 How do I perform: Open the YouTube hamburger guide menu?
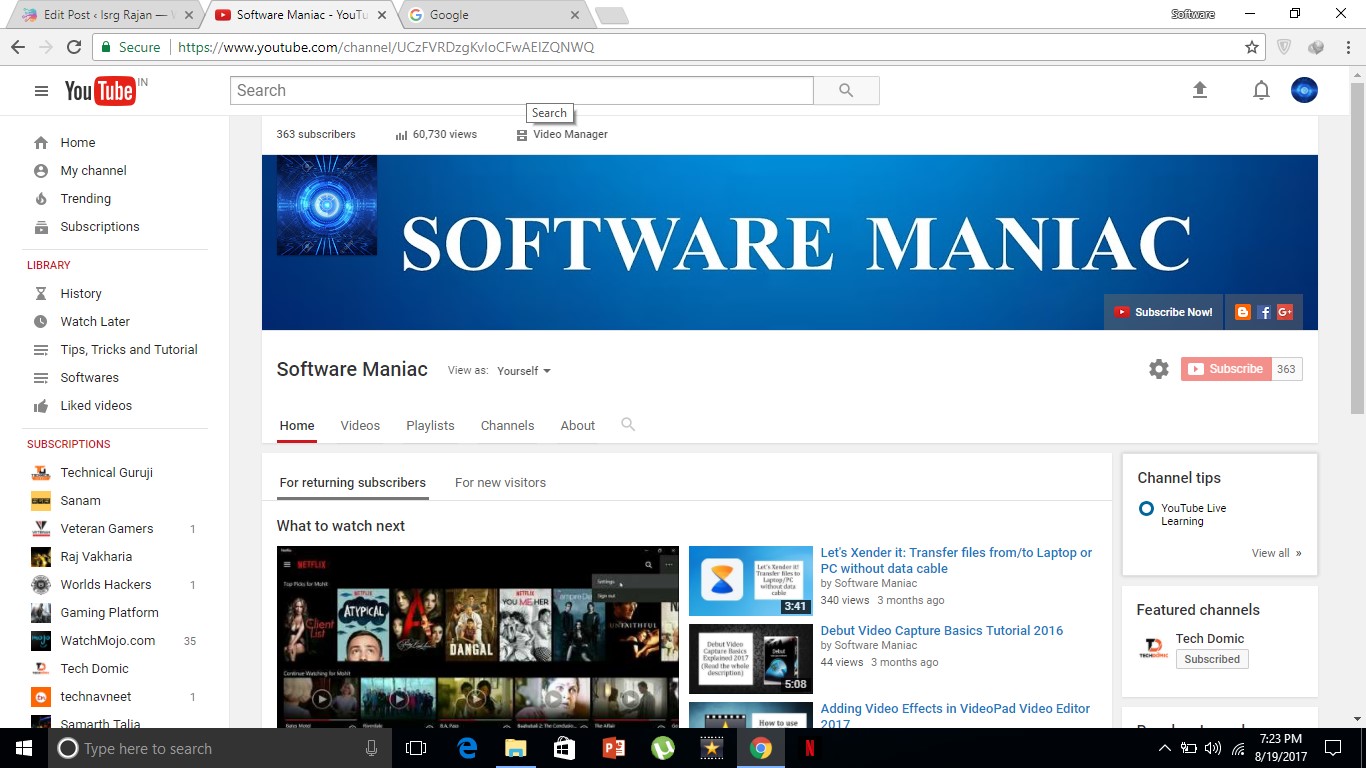[41, 91]
